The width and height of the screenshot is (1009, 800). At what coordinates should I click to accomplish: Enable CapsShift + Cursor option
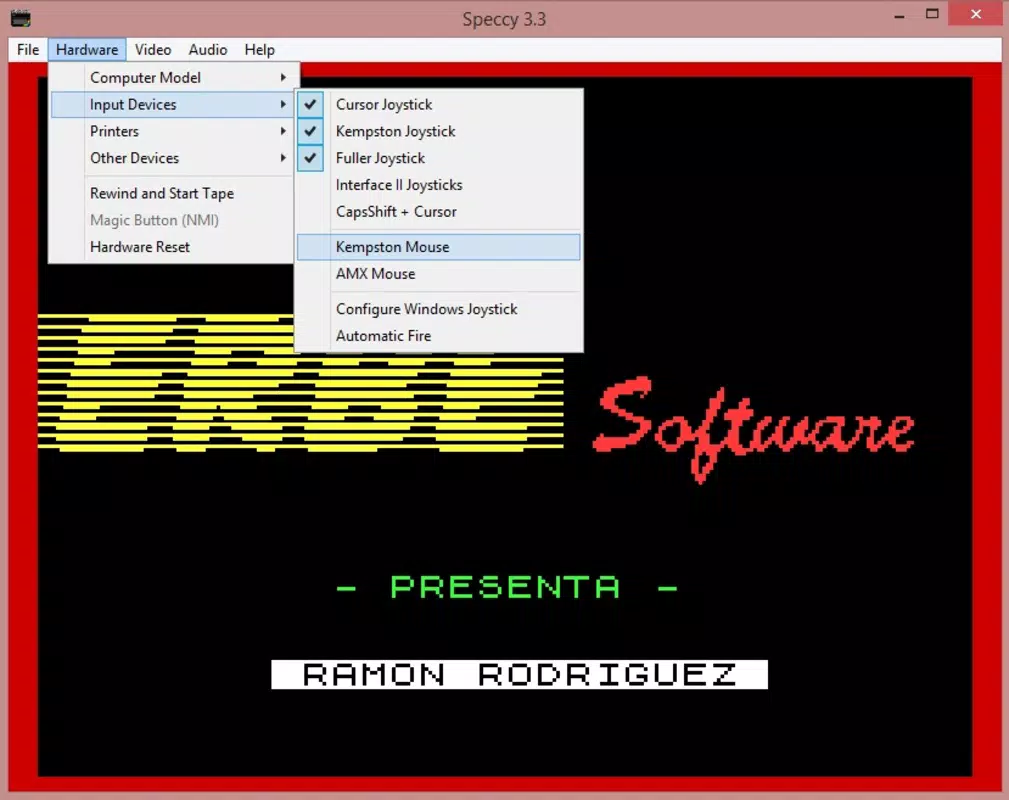click(439, 212)
